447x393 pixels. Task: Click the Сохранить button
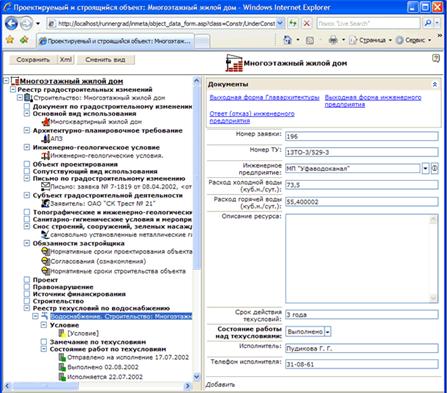(x=33, y=60)
